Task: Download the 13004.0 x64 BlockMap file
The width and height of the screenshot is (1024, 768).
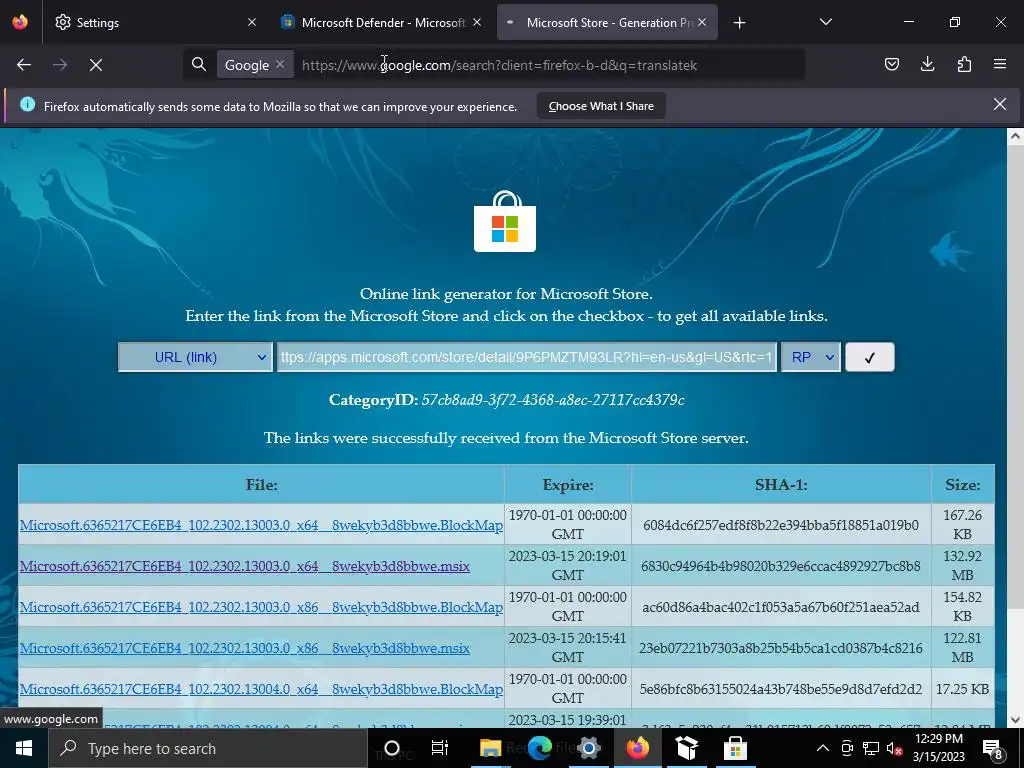Action: (261, 689)
